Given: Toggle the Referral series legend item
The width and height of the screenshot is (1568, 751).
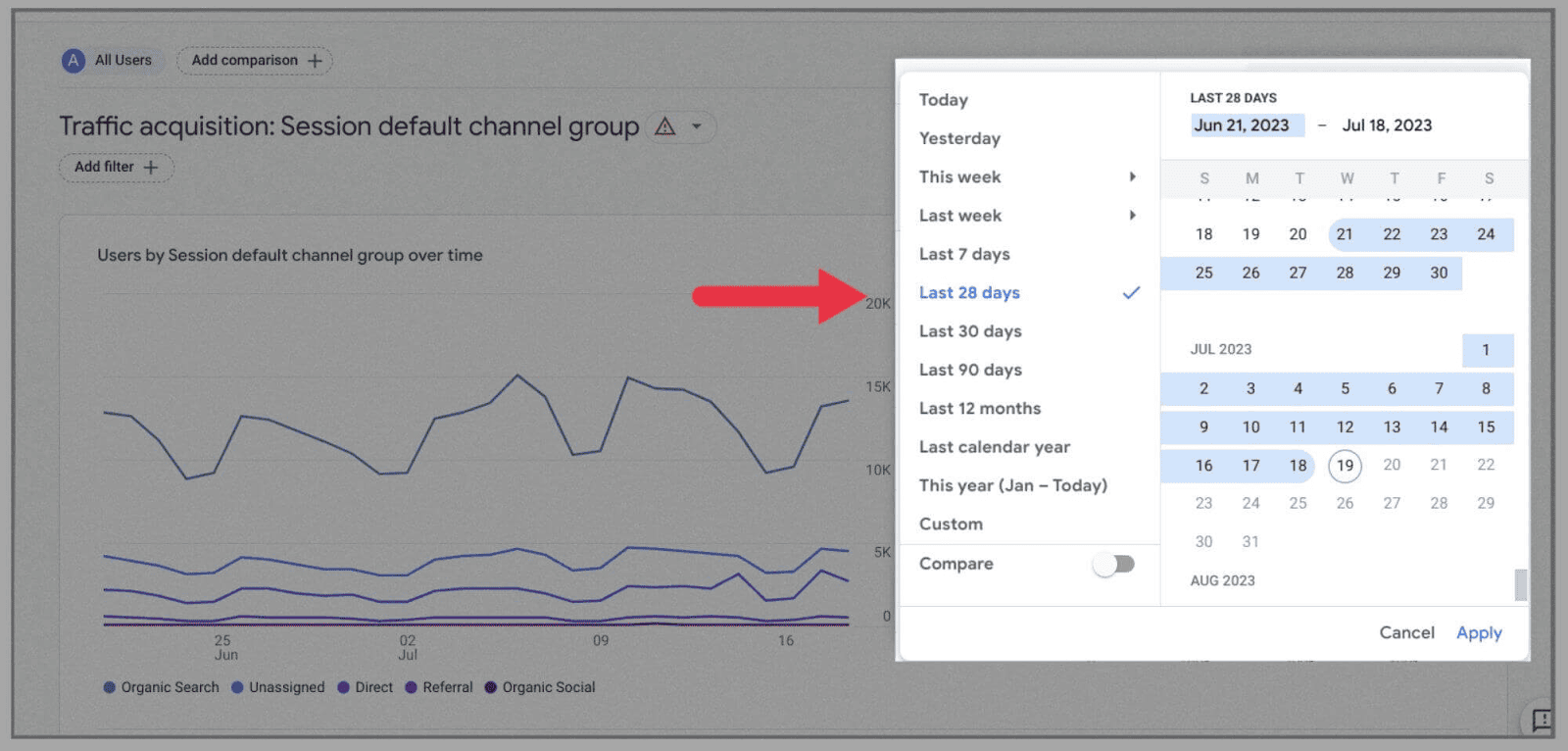Looking at the screenshot, I should tap(439, 687).
